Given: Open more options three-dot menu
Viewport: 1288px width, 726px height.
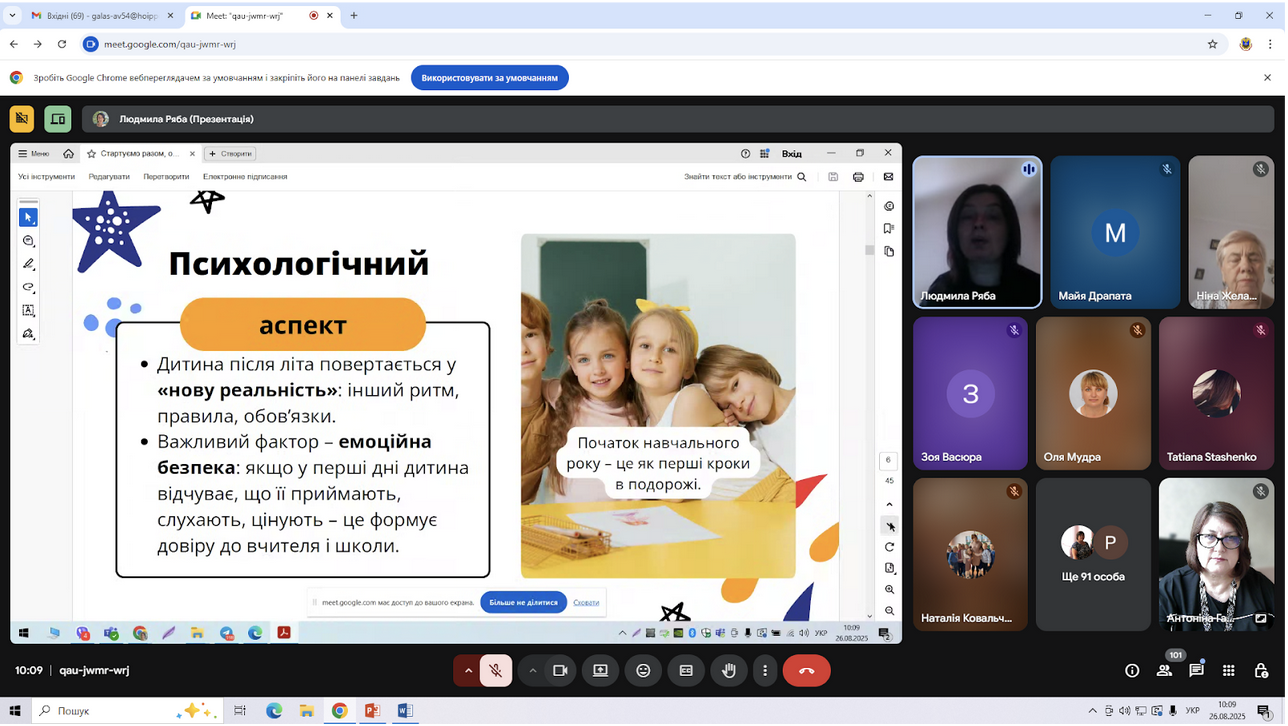Looking at the screenshot, I should pyautogui.click(x=767, y=672).
